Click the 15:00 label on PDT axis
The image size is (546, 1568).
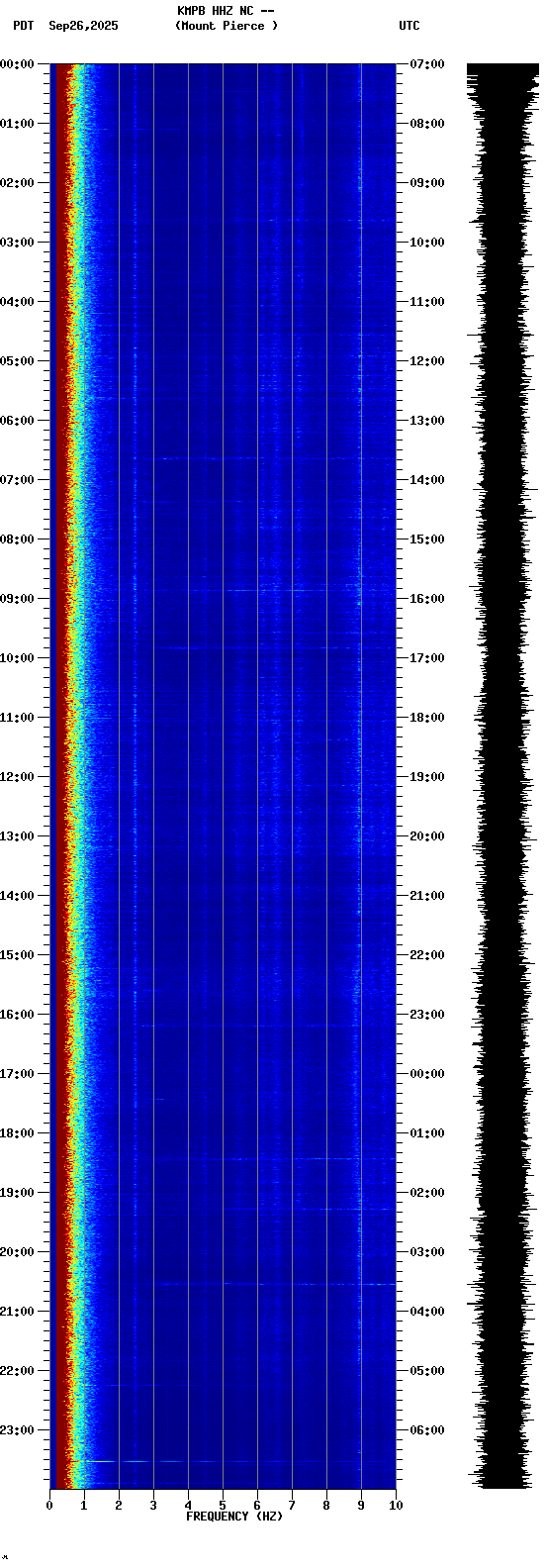(18, 955)
